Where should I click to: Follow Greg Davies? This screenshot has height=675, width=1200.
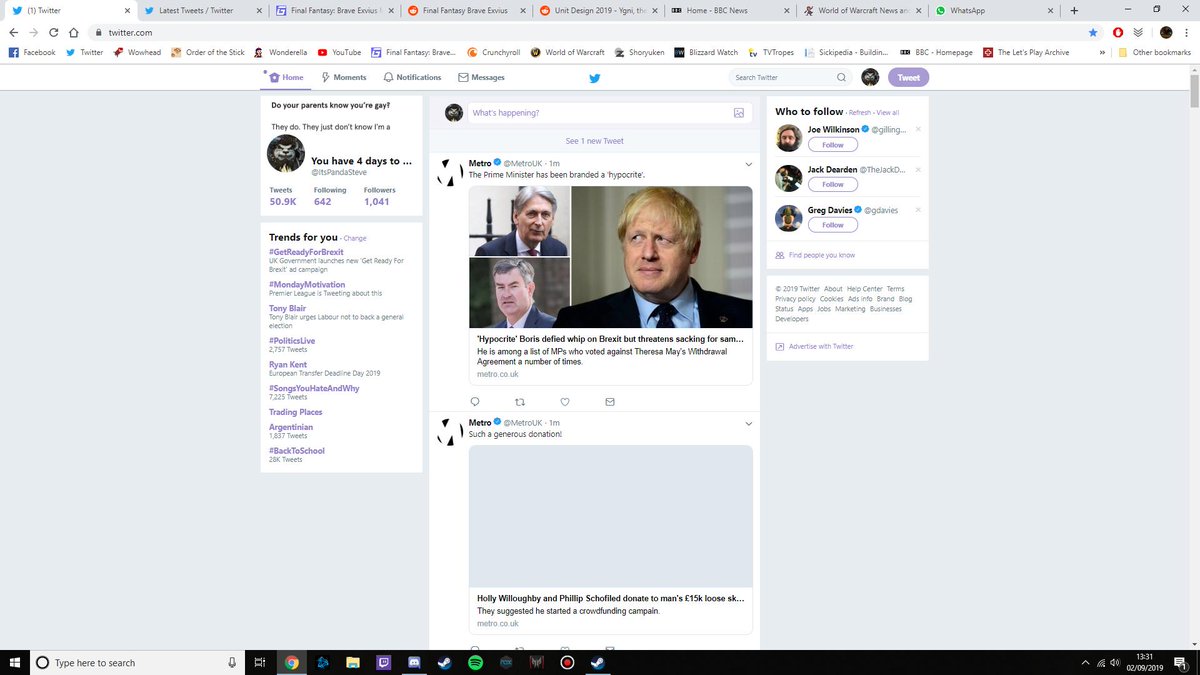(x=833, y=225)
